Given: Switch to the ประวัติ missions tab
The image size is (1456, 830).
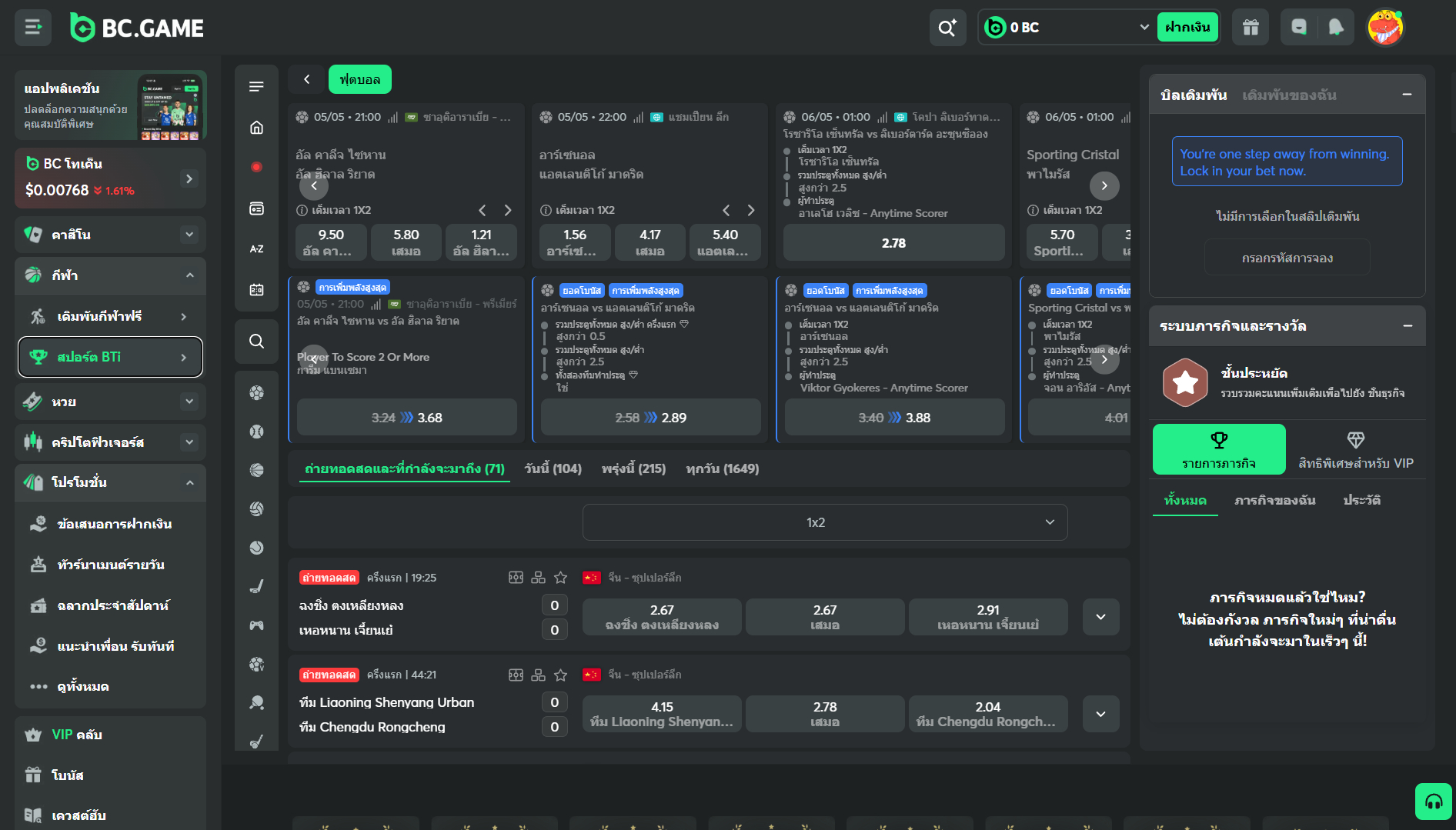Looking at the screenshot, I should click(1361, 501).
